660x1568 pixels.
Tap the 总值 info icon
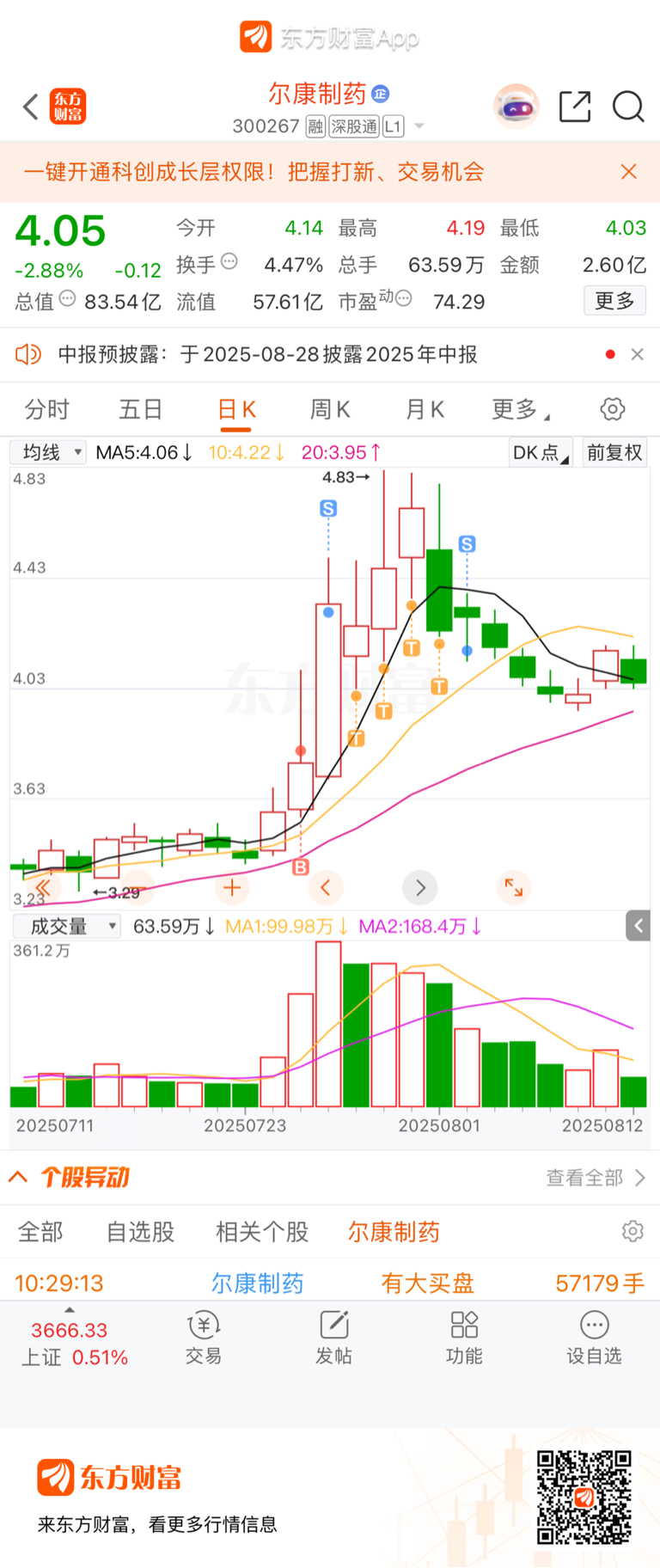[x=67, y=299]
